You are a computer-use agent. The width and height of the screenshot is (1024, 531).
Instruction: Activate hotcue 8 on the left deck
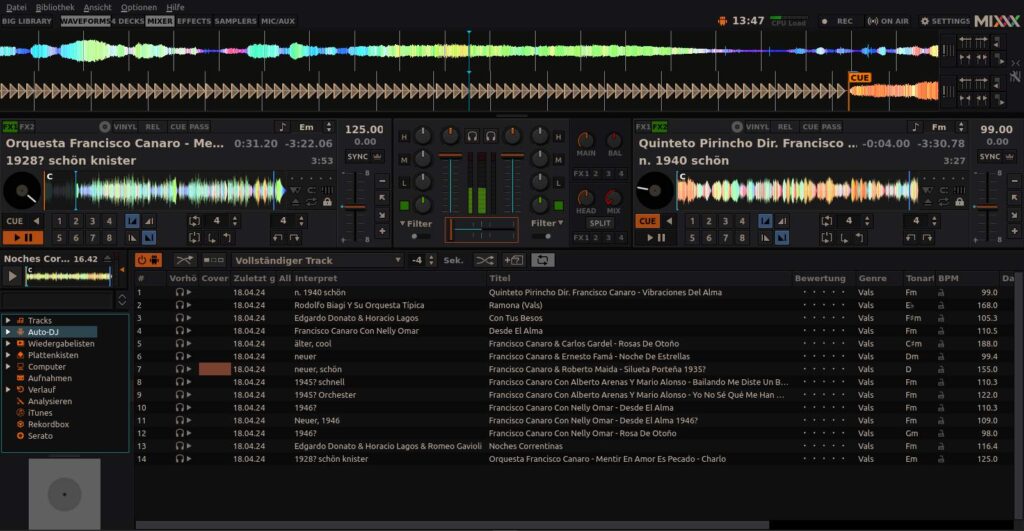point(110,238)
